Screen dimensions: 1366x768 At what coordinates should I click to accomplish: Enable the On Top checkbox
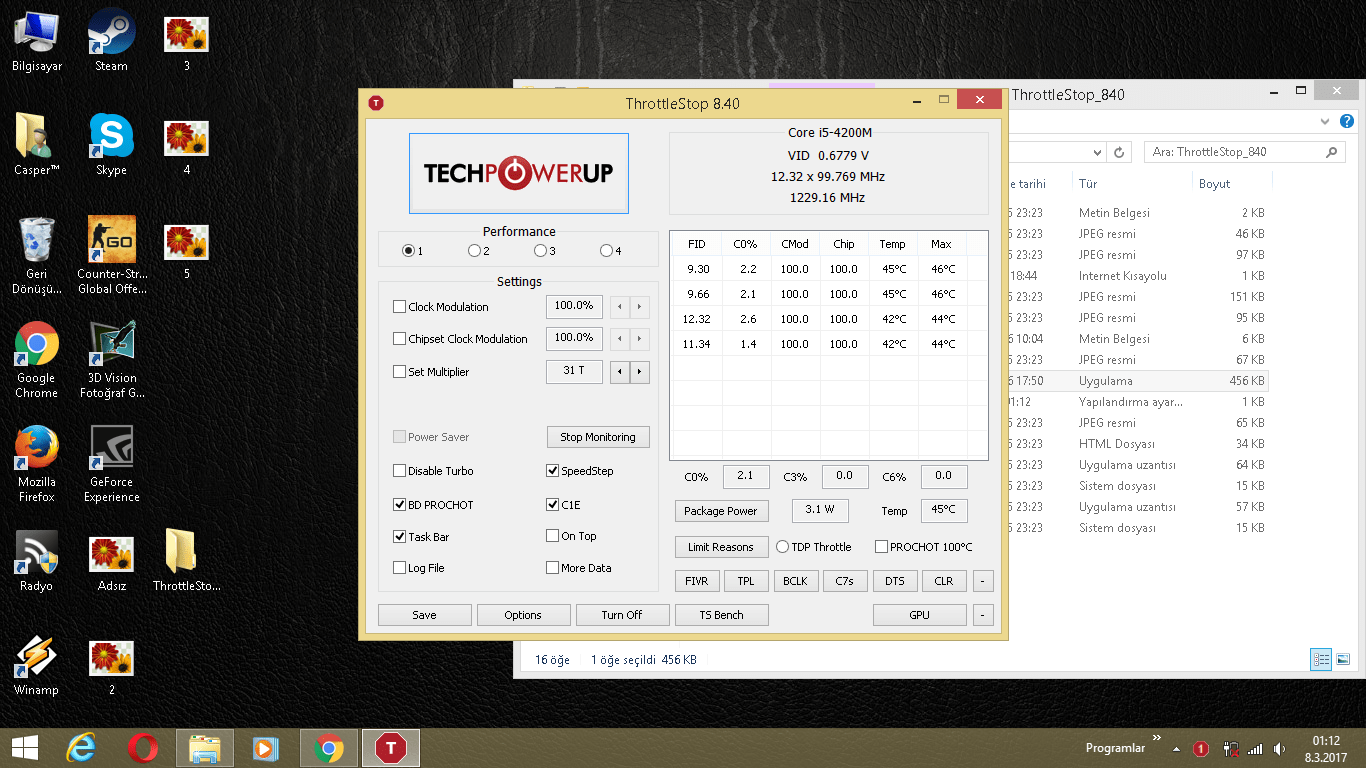553,536
